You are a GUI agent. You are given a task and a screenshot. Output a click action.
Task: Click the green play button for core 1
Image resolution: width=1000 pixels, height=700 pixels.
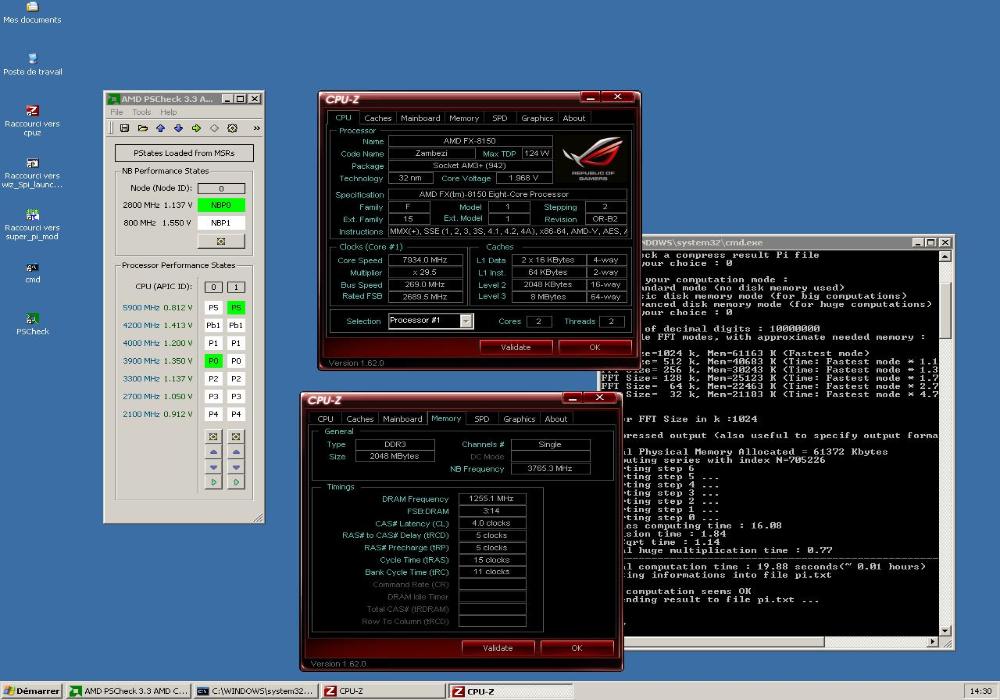(x=236, y=482)
